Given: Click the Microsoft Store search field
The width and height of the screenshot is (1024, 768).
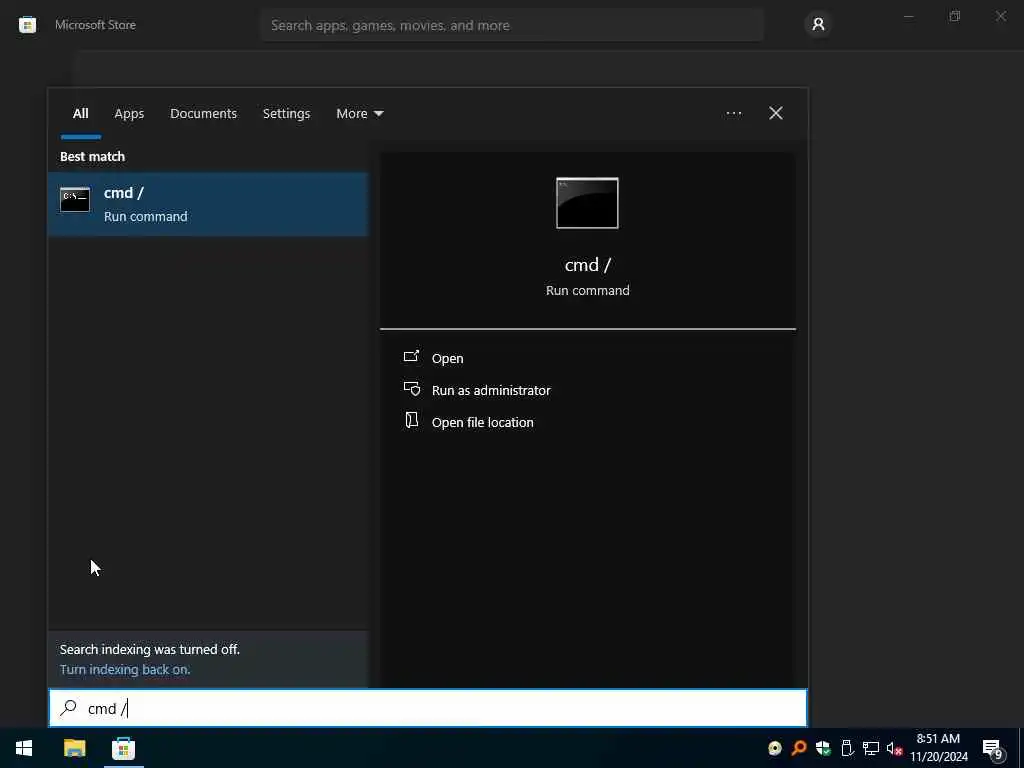Looking at the screenshot, I should click(513, 25).
